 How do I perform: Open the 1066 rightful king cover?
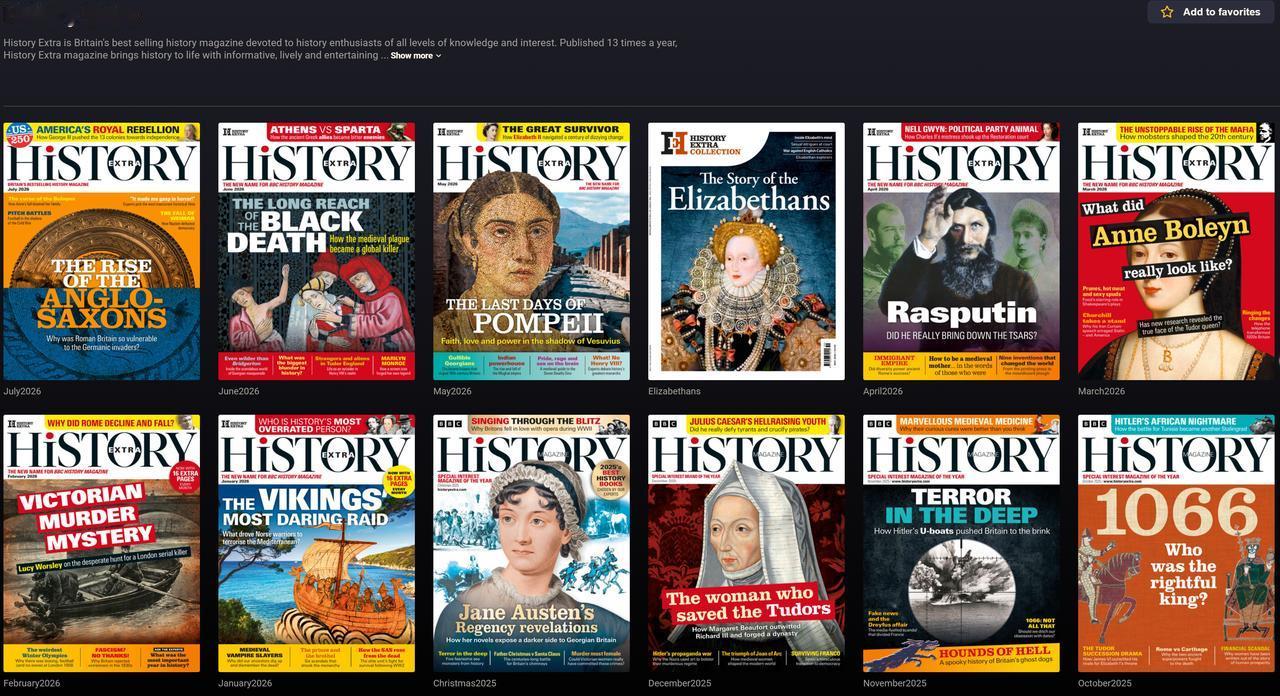1176,543
